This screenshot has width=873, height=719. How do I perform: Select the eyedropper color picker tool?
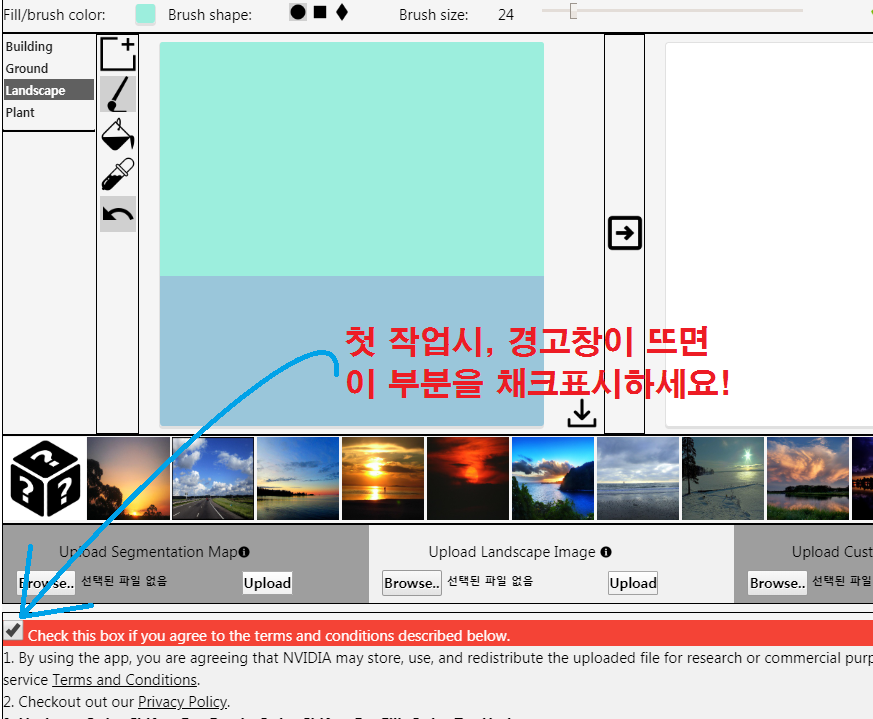[x=118, y=174]
